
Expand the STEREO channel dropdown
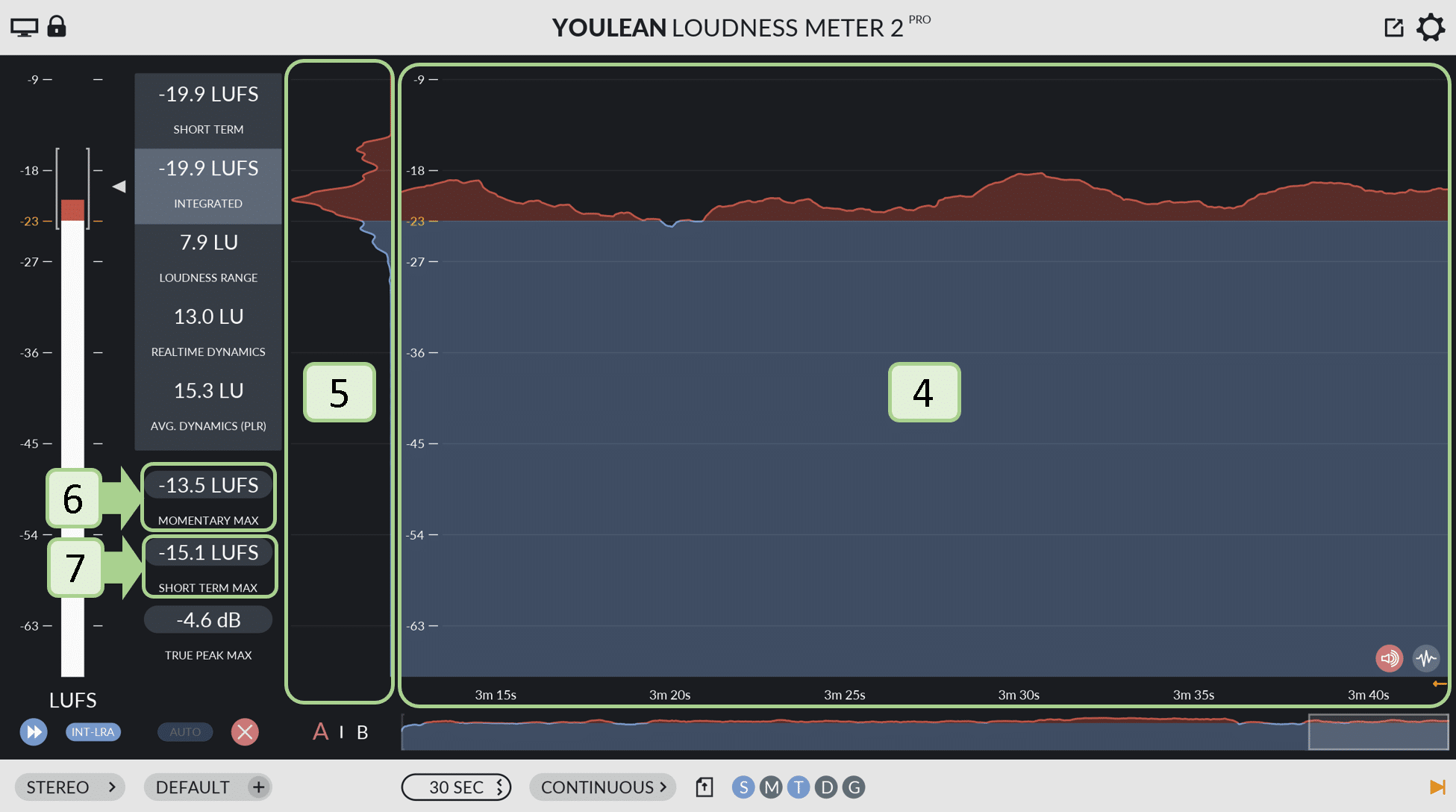point(72,787)
